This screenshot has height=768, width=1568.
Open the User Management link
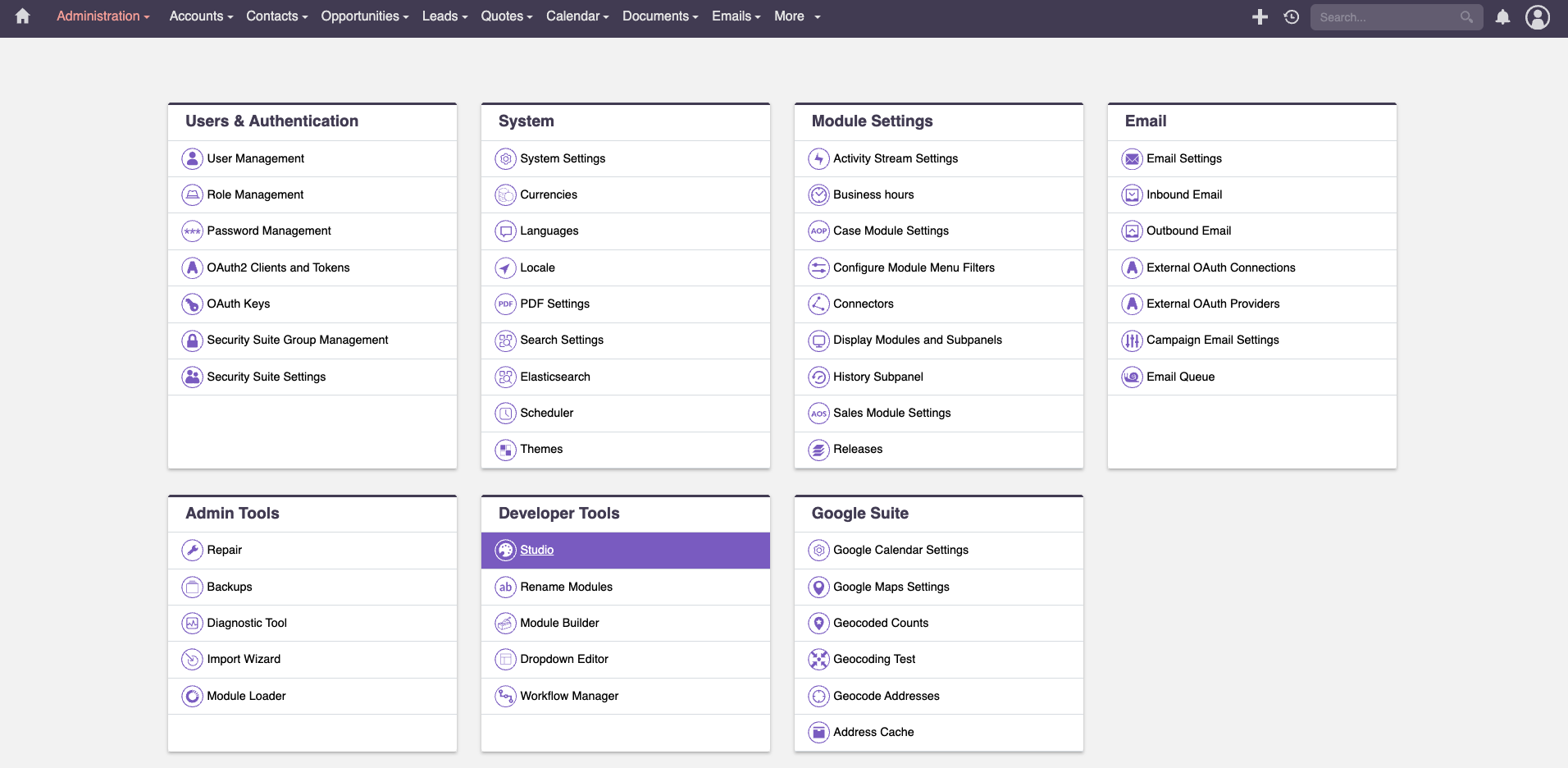pos(255,159)
